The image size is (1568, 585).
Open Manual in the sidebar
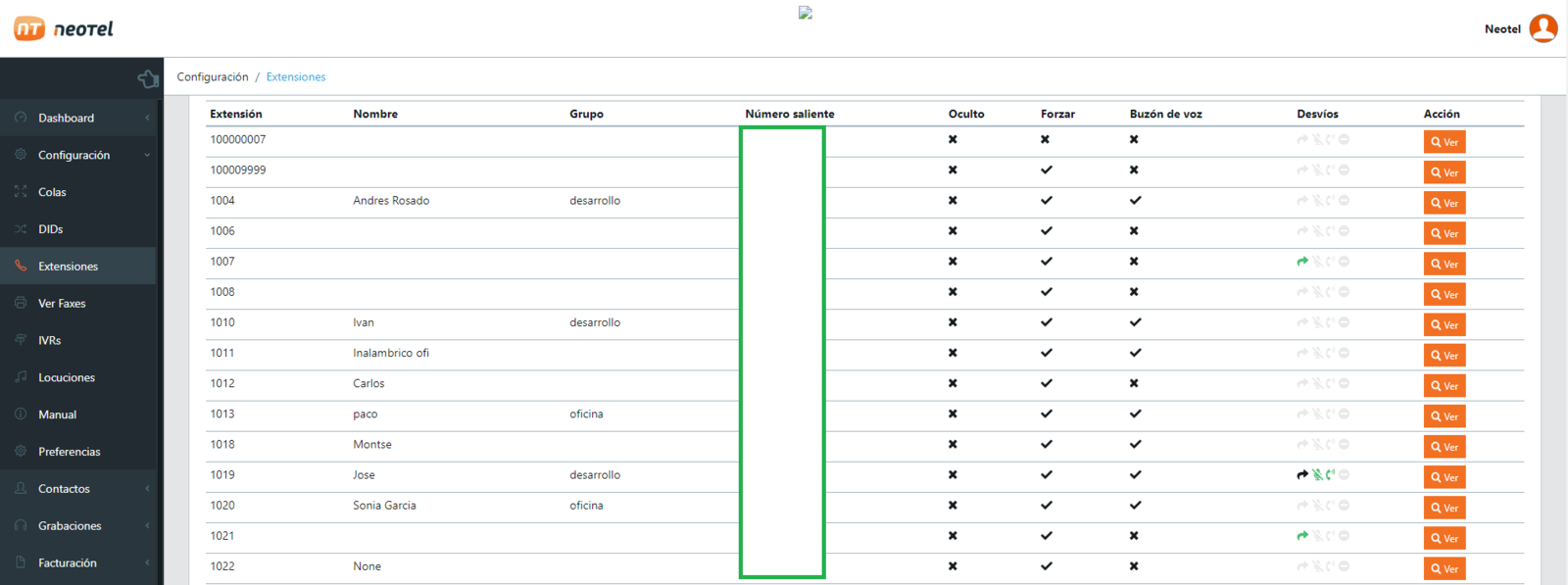78,414
